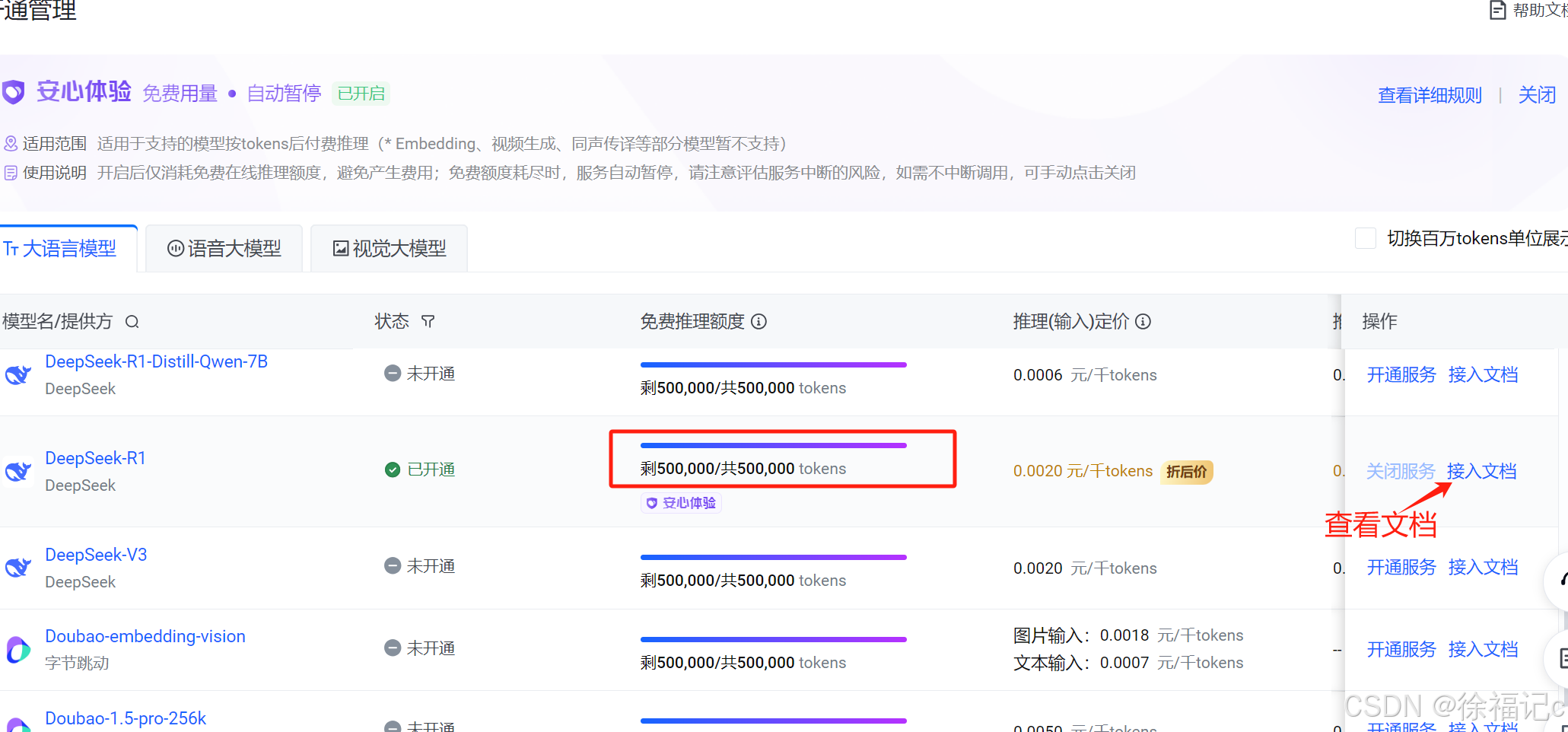Screen dimensions: 1568x732
Task: Click DeepSeek-R1 free quota progress bar
Action: [x=774, y=445]
